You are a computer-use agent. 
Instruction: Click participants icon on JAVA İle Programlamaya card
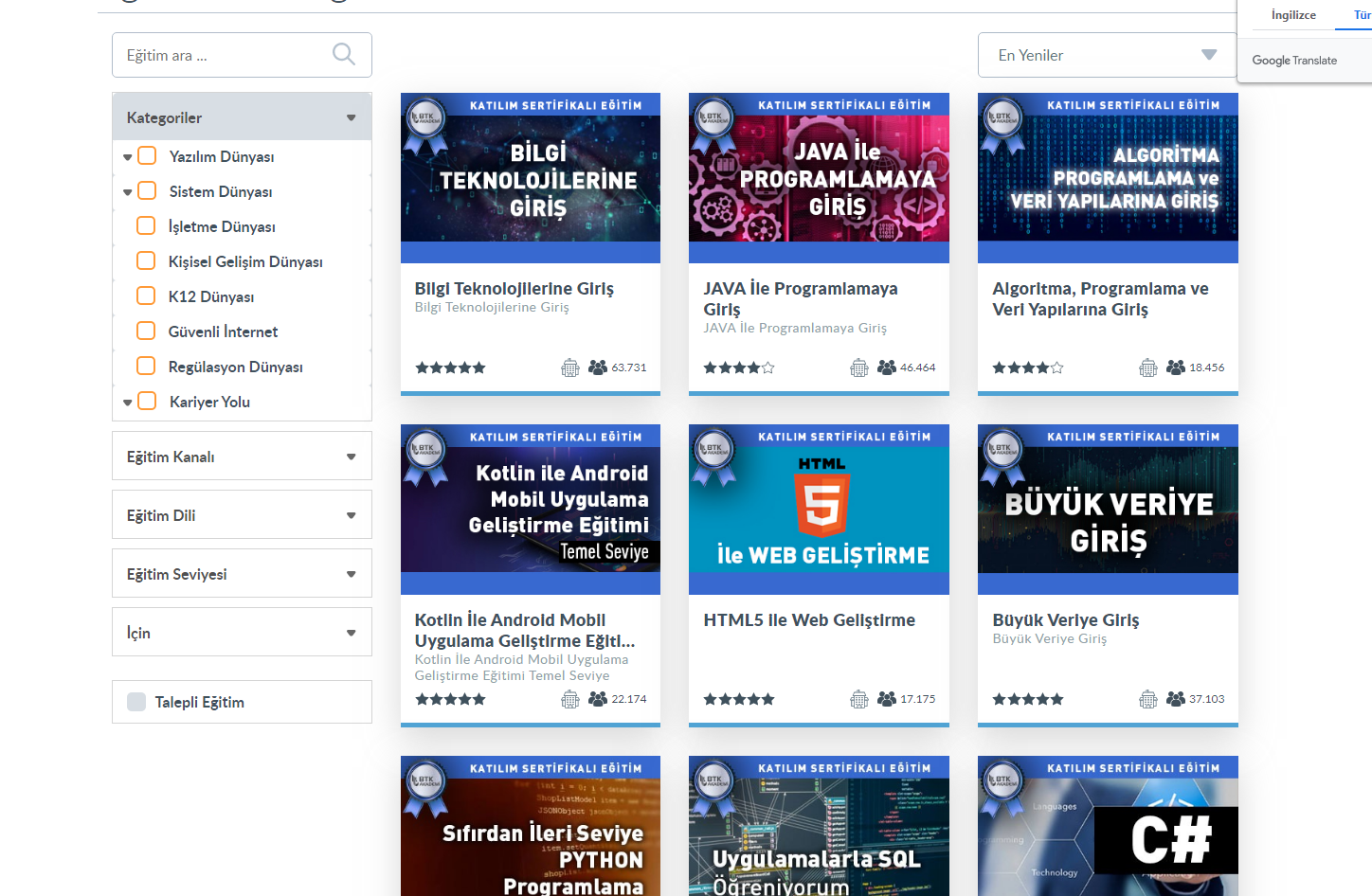click(886, 367)
